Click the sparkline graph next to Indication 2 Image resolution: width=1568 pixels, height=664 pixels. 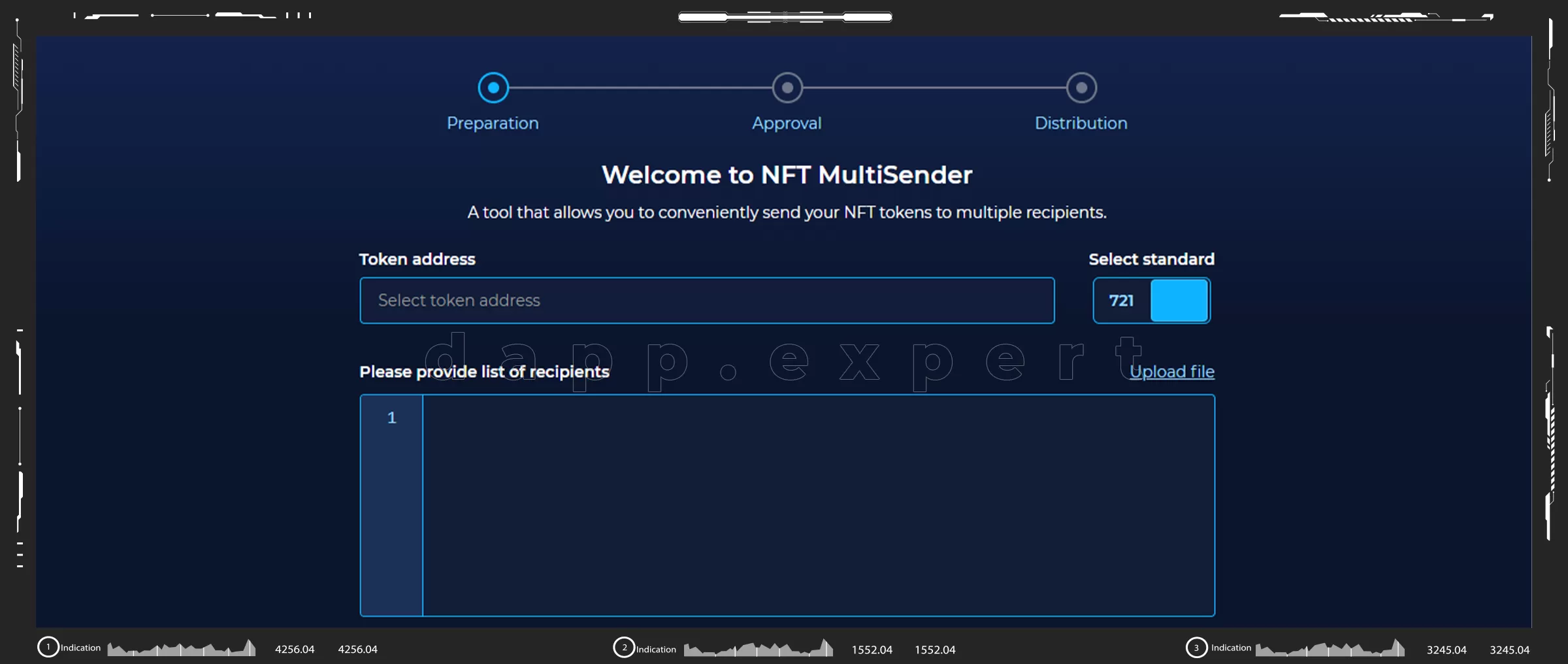[x=758, y=648]
